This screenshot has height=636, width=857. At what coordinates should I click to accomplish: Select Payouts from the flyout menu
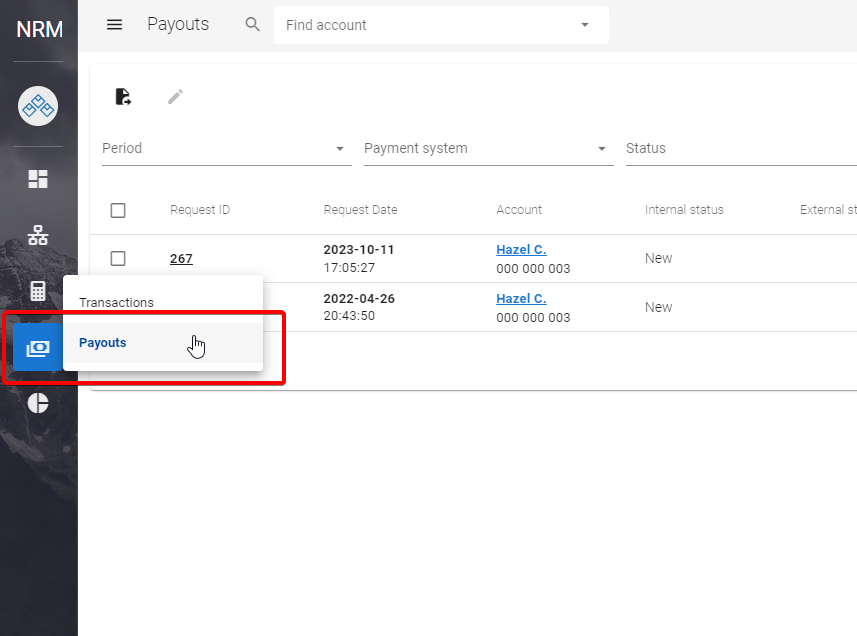(x=104, y=343)
